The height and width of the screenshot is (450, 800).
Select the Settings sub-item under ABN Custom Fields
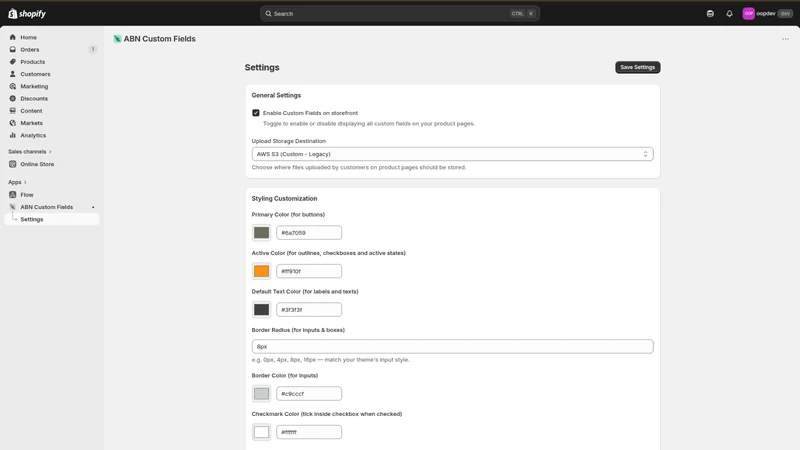click(52, 219)
